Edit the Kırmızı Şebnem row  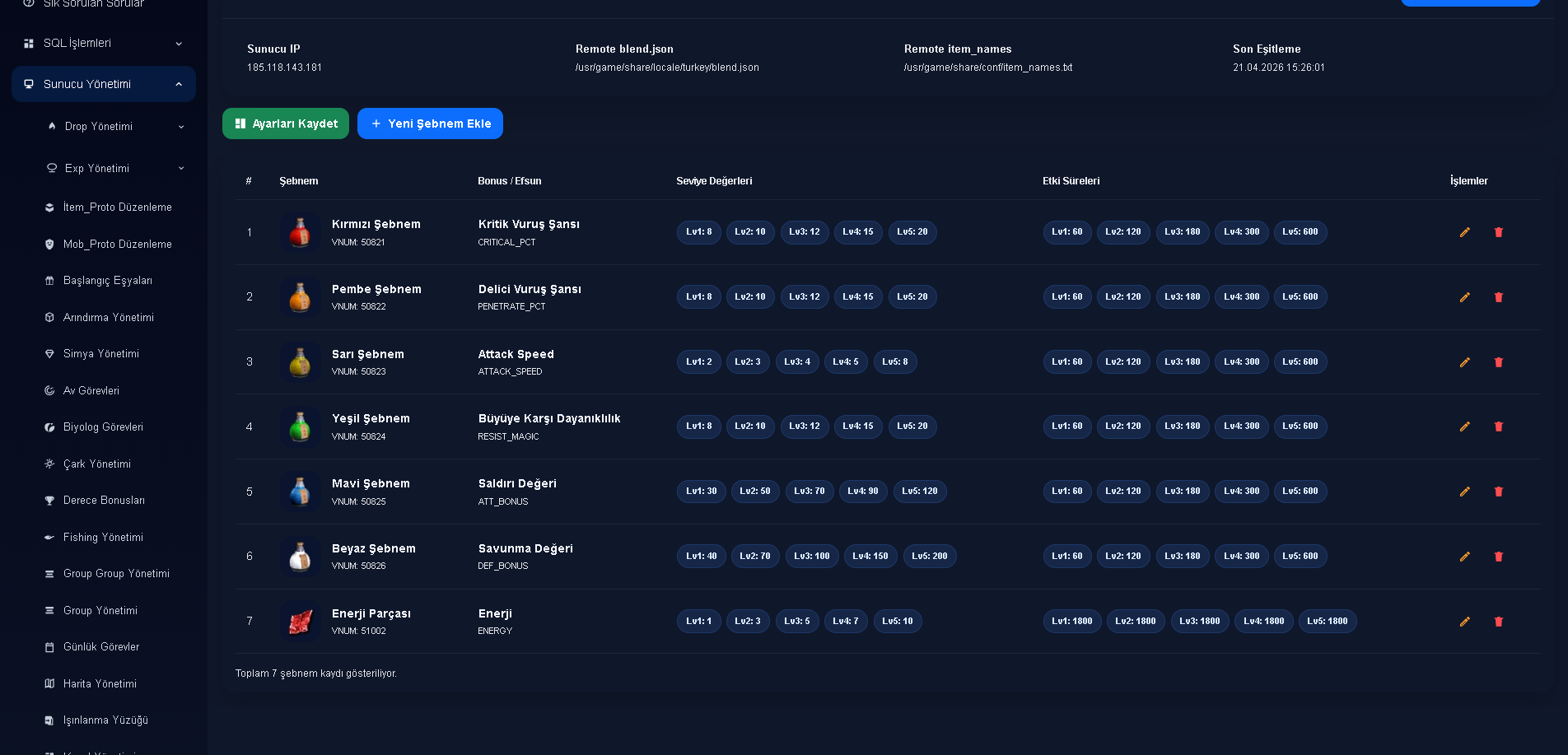click(x=1464, y=232)
